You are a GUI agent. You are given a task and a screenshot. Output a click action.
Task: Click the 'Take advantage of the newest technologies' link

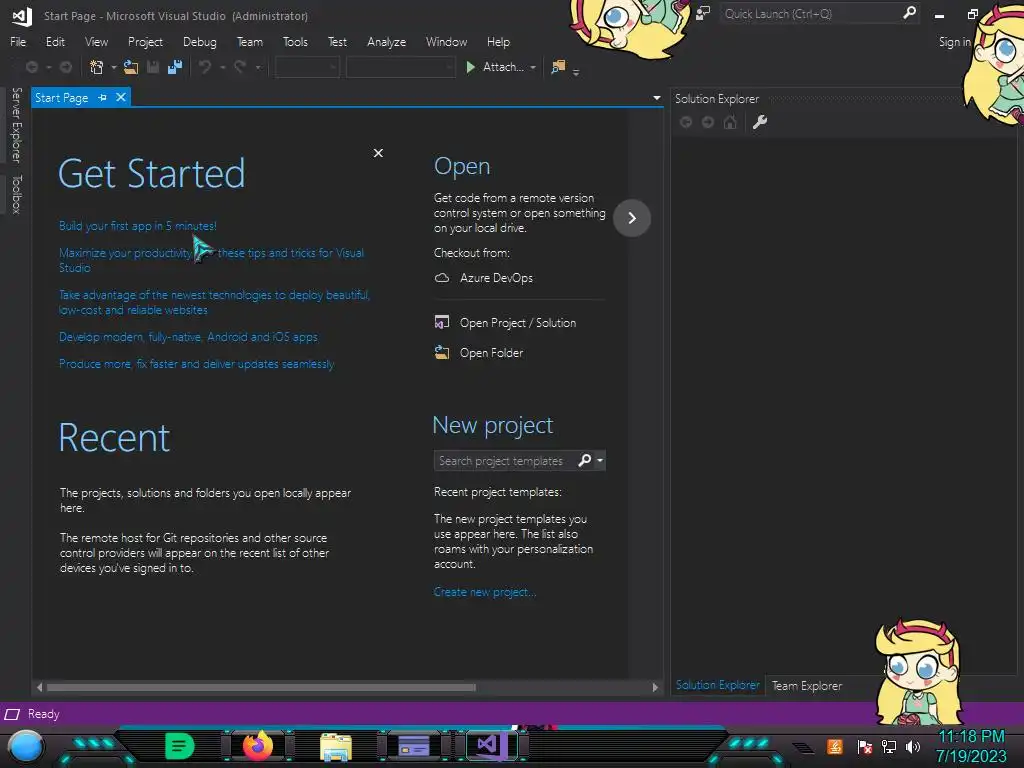[x=214, y=302]
